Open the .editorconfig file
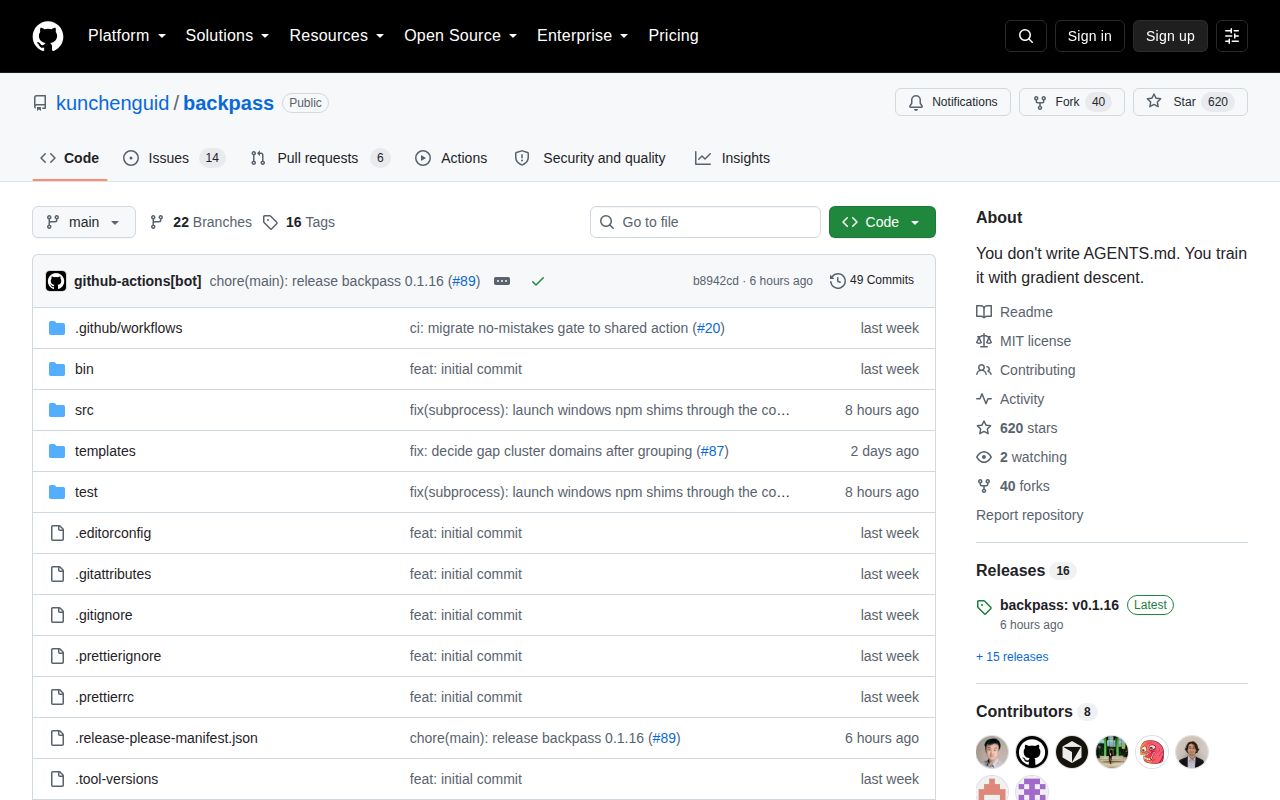Screen dimensions: 1280x800 pos(113,533)
